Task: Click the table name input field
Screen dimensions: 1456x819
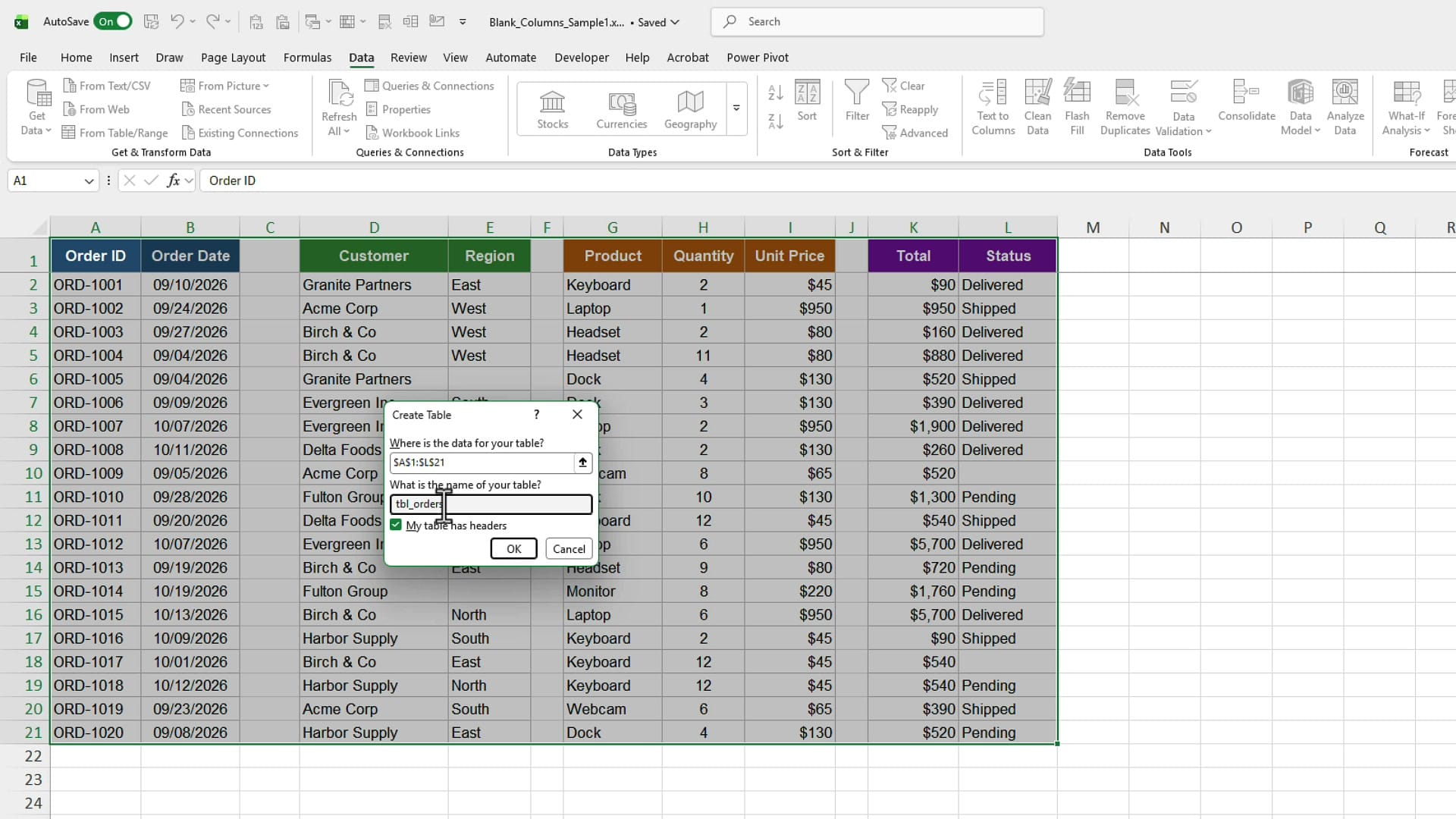Action: click(491, 504)
